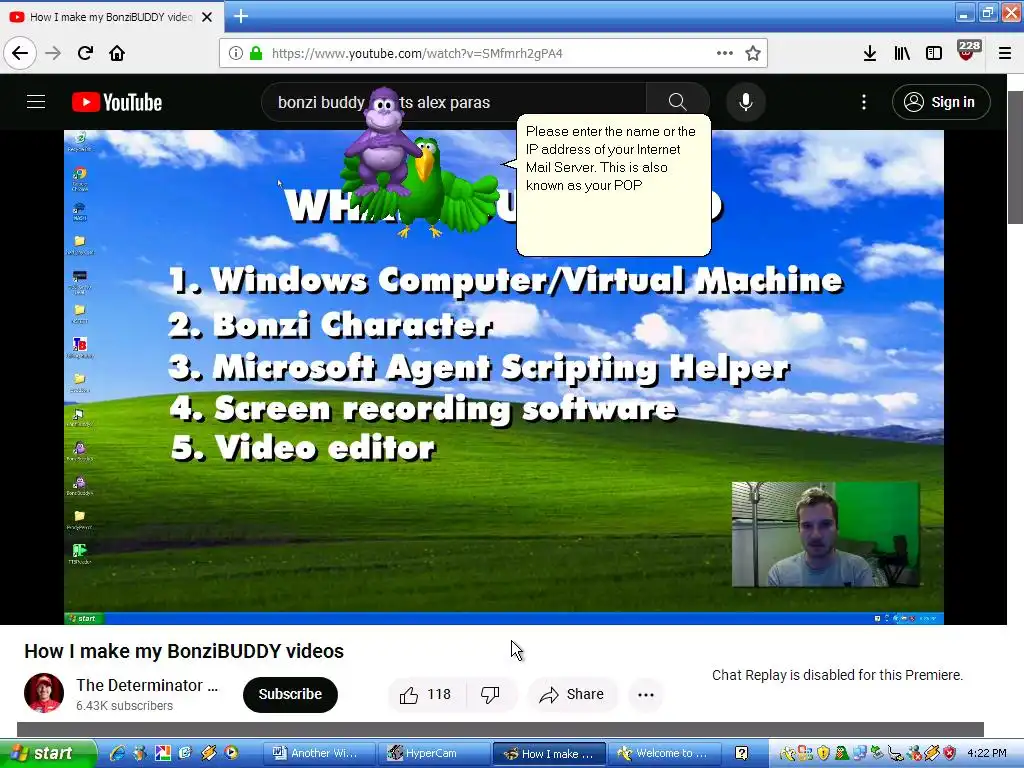Screen dimensions: 1024x768
Task: Go to YouTube home via the logo
Action: click(x=117, y=102)
